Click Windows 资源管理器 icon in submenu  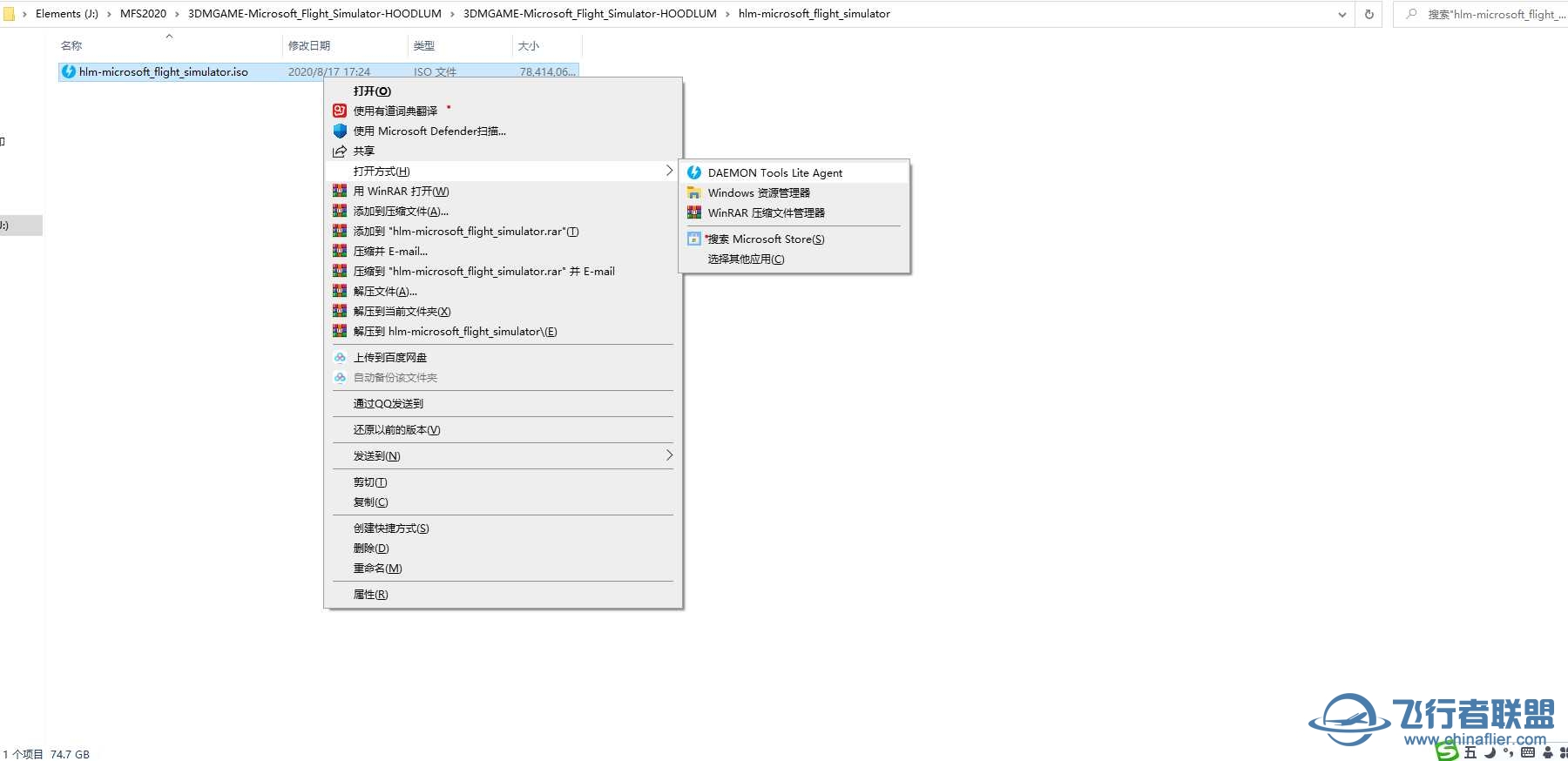coord(694,192)
